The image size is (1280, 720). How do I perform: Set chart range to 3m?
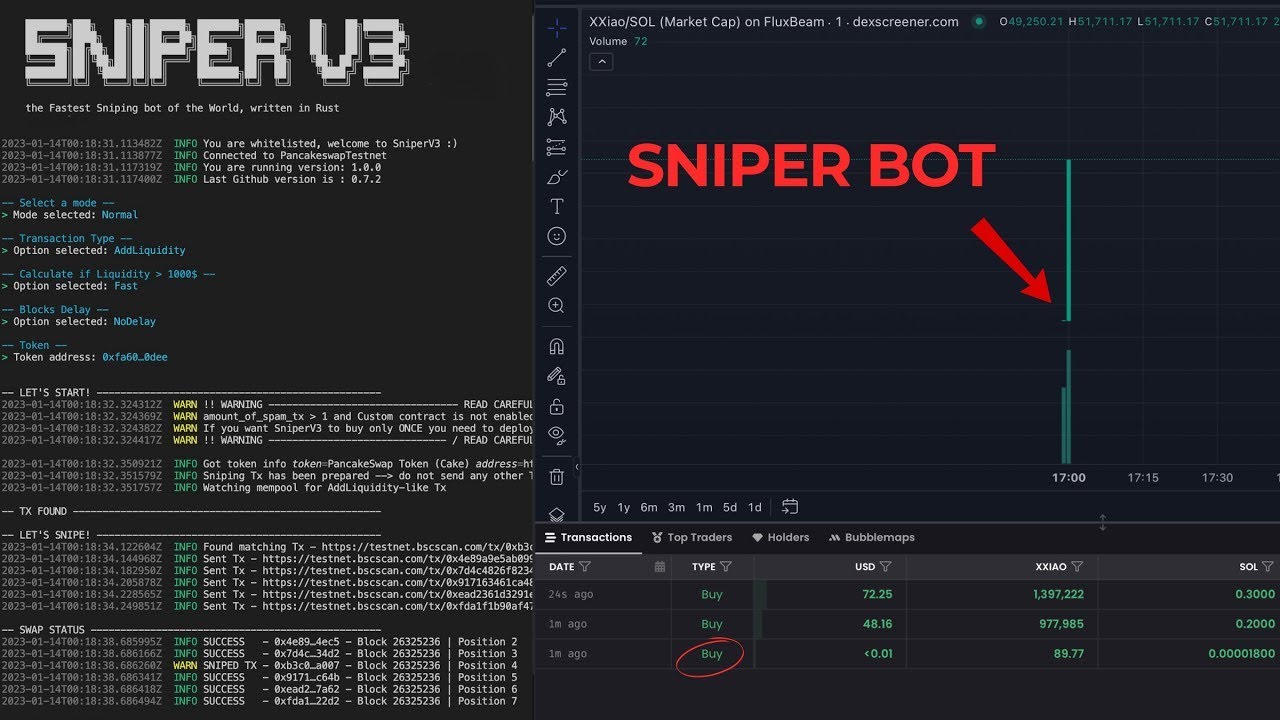point(676,507)
